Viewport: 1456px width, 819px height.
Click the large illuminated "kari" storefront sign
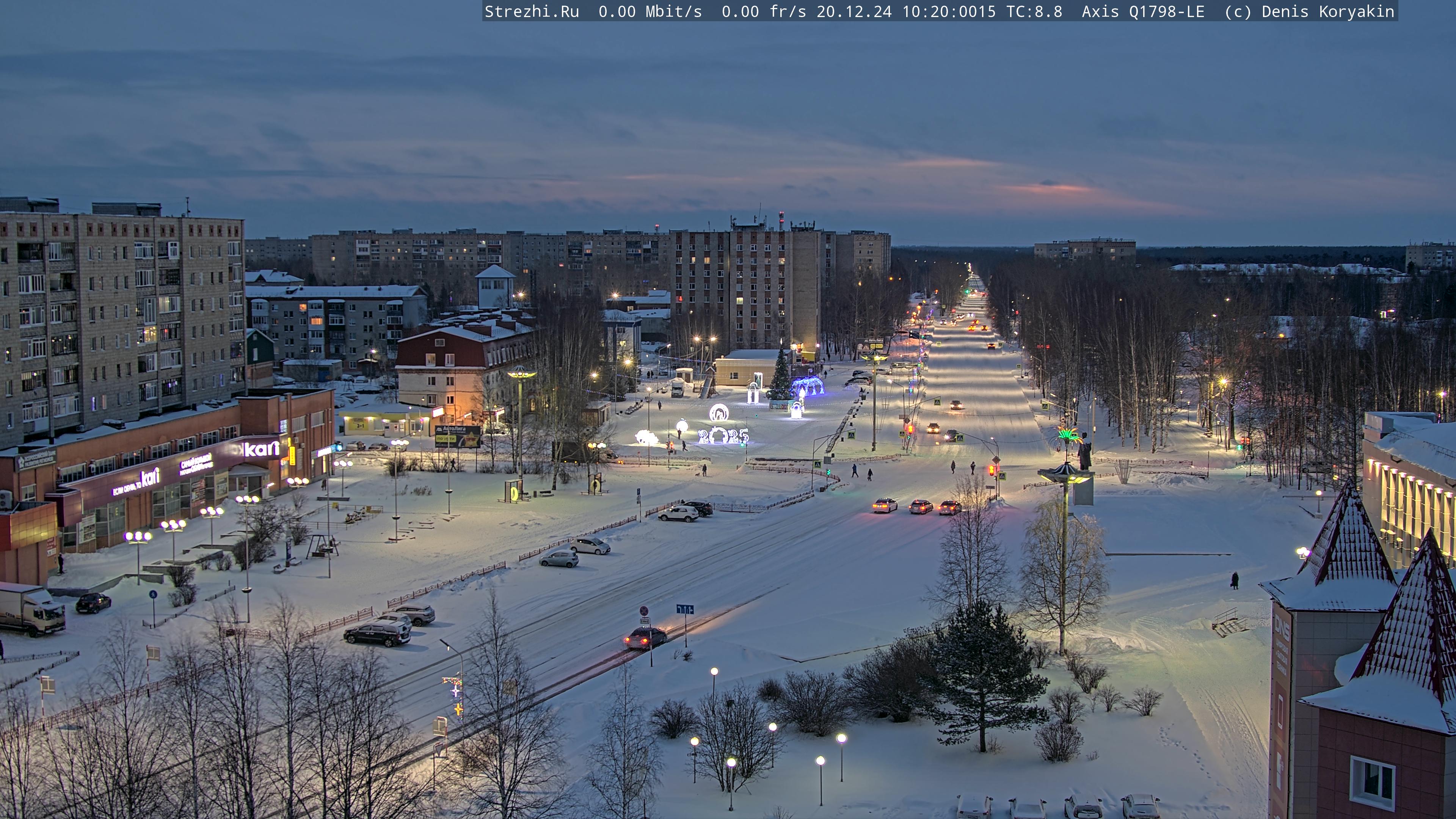click(262, 449)
